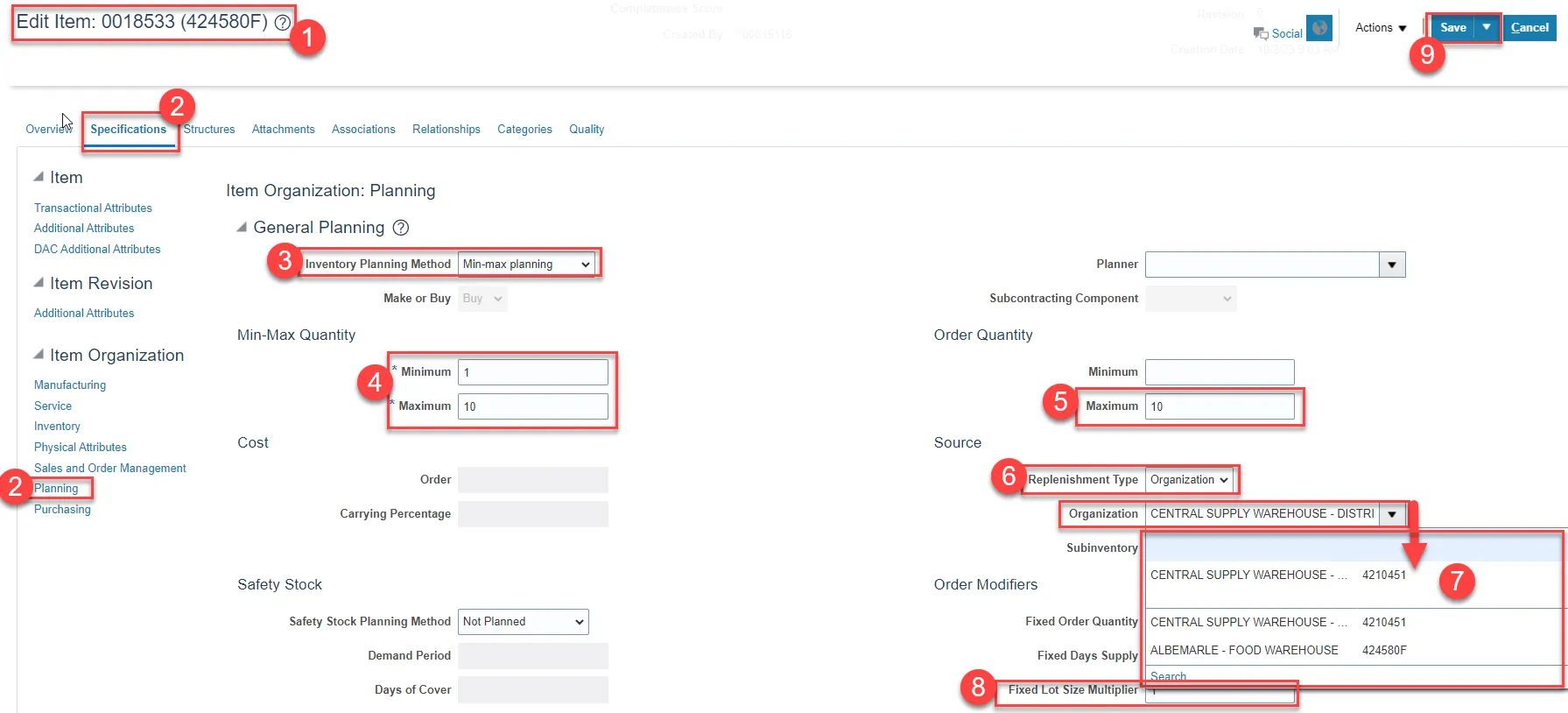This screenshot has height=713, width=1568.
Task: Open DAC Additional Attributes link
Action: click(x=97, y=250)
